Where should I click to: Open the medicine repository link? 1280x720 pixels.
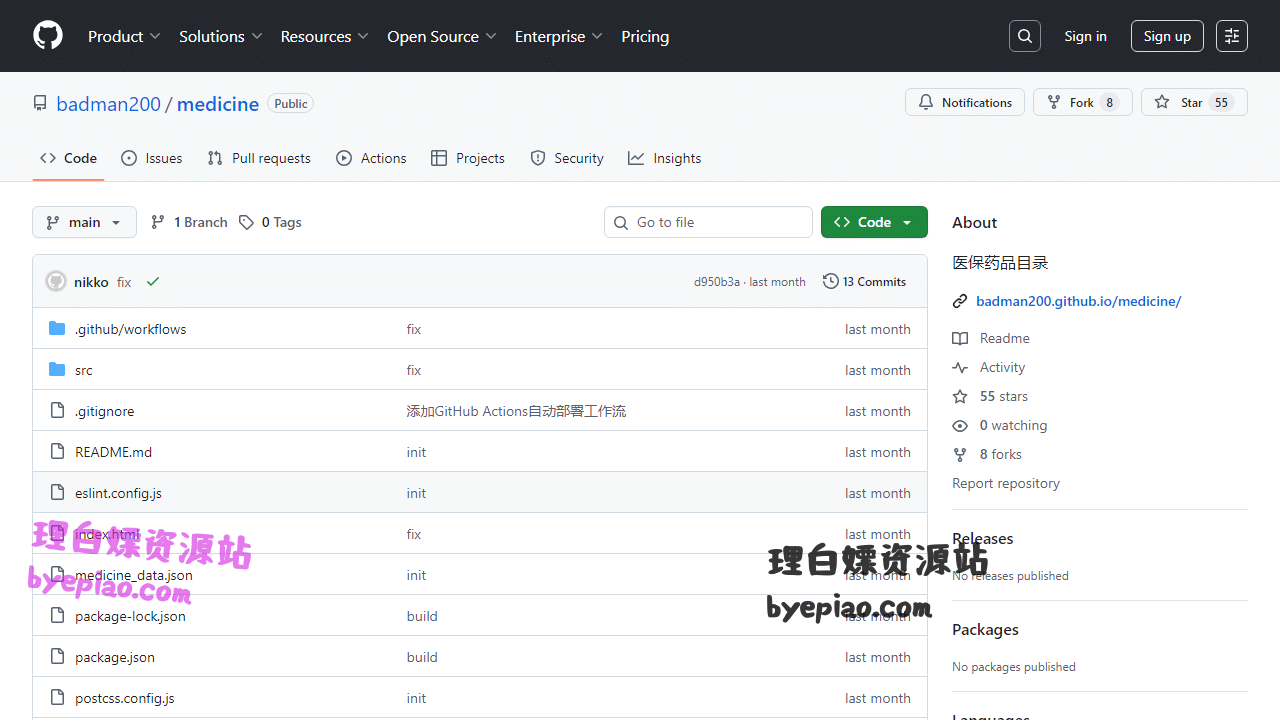218,104
